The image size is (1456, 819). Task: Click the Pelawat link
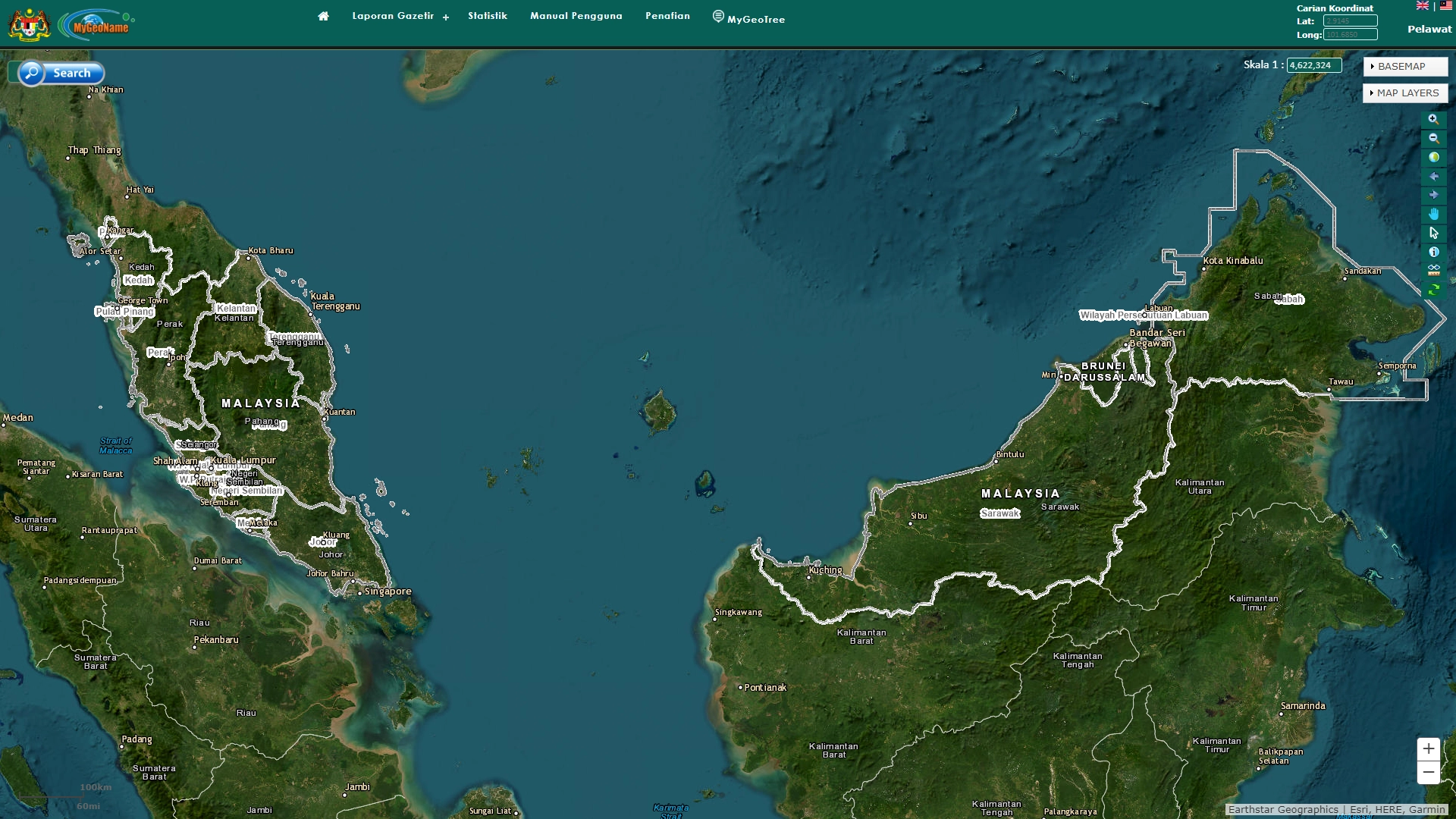1429,30
